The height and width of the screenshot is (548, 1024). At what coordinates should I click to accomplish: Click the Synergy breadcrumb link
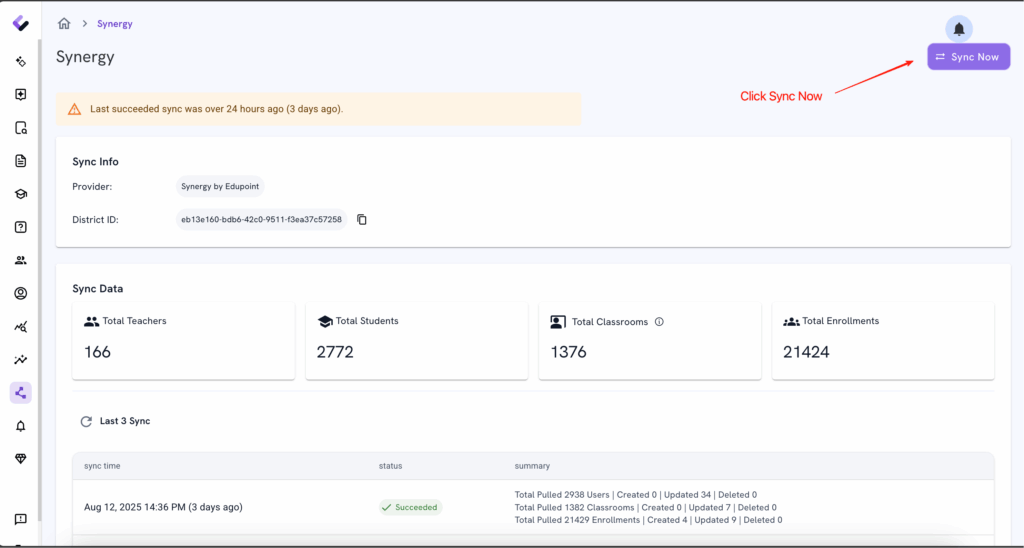(114, 24)
